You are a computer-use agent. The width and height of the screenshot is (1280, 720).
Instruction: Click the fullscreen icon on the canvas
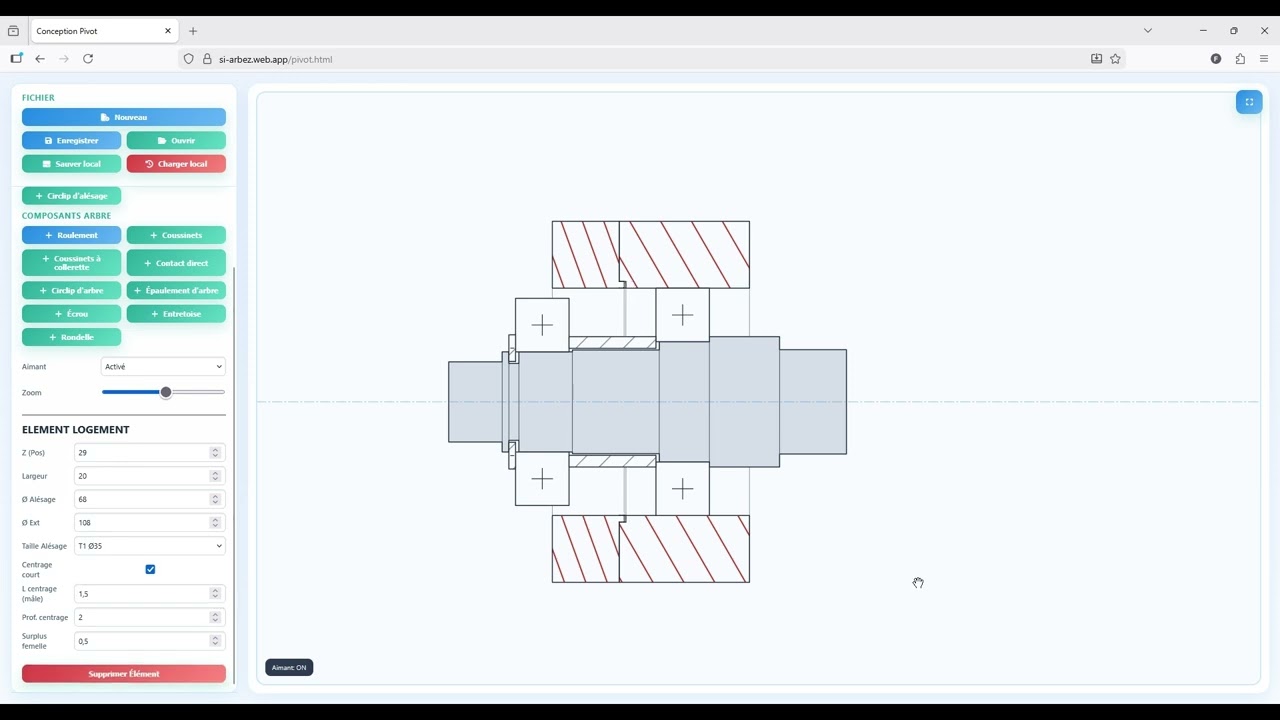[1249, 102]
